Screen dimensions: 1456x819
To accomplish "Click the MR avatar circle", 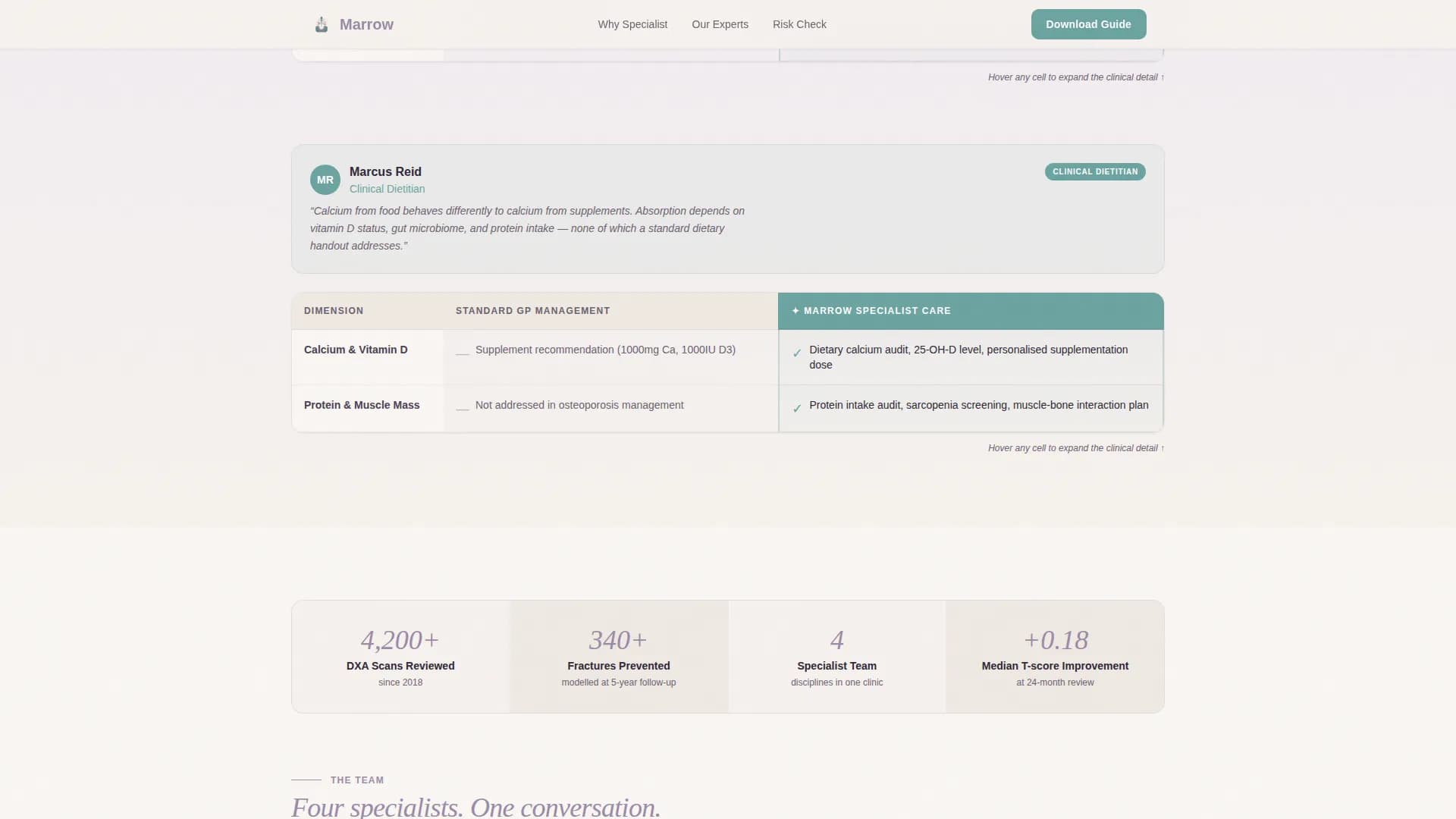I will click(x=325, y=180).
